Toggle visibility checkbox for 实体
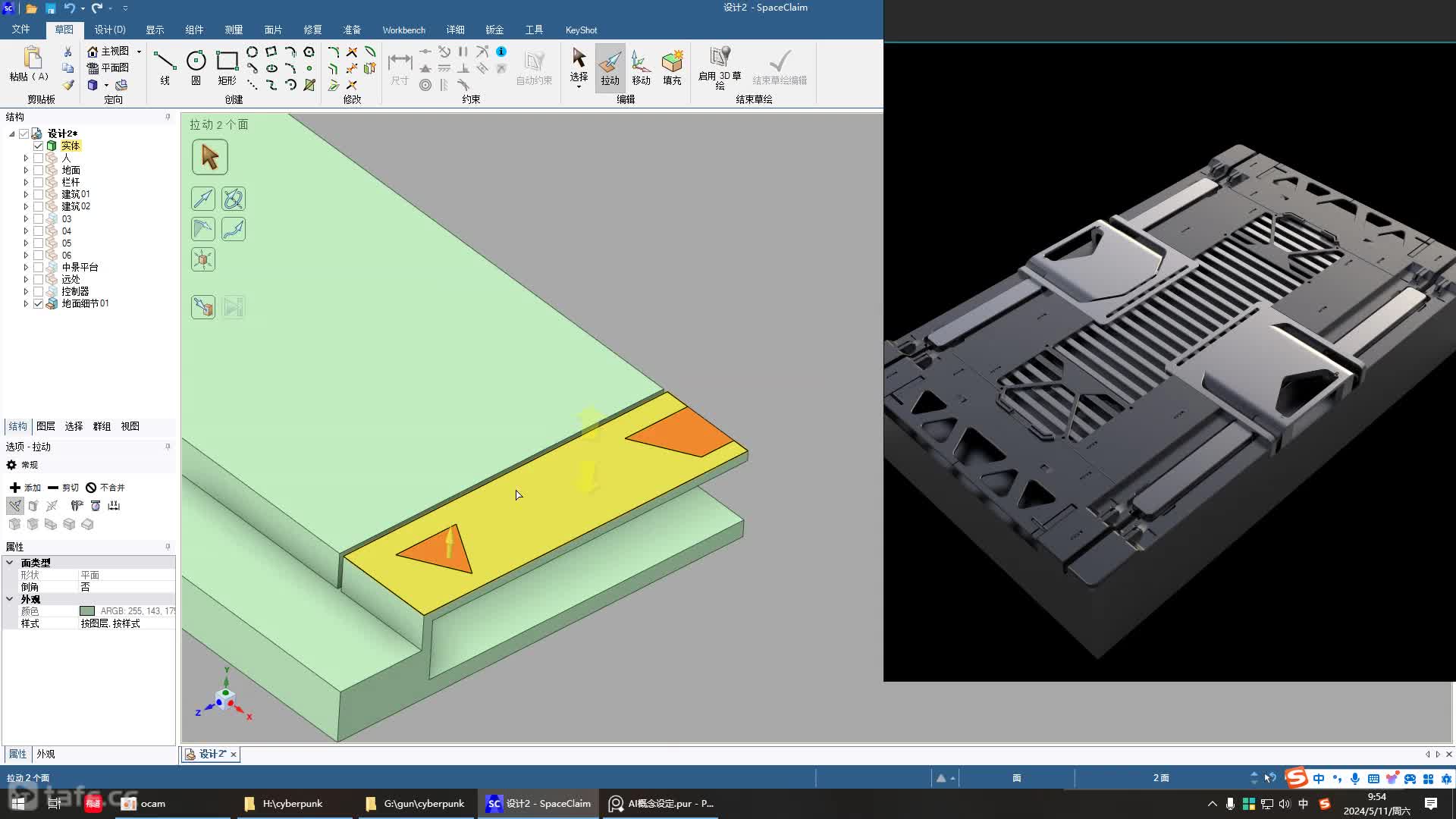 pyautogui.click(x=38, y=146)
